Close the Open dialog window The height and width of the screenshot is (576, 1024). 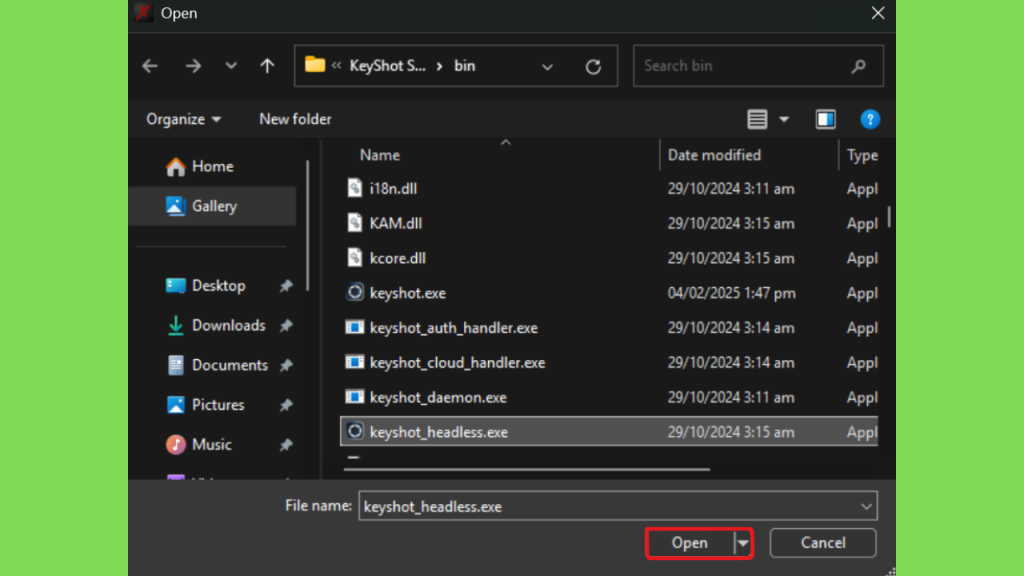(878, 13)
